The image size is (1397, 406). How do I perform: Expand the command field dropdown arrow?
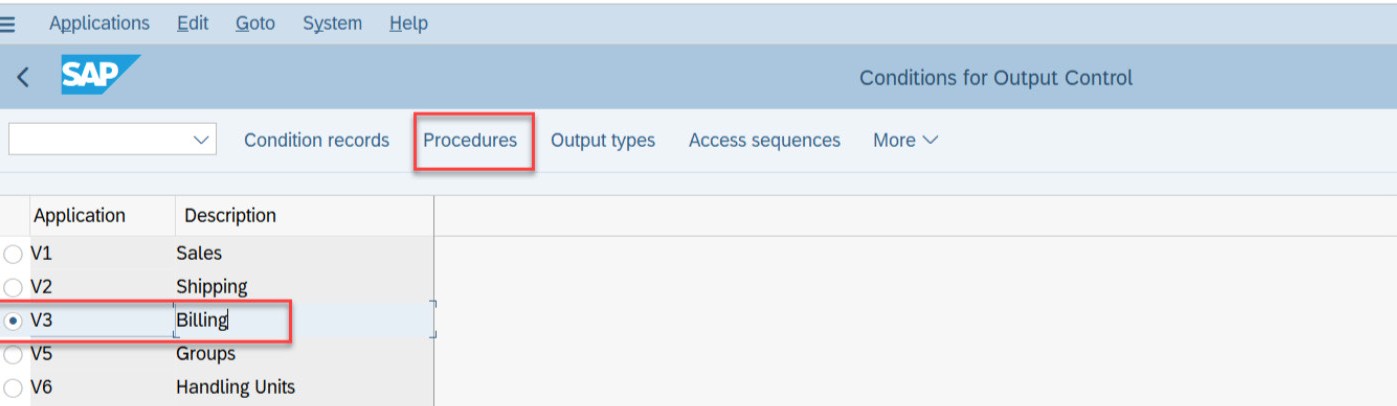tap(202, 140)
